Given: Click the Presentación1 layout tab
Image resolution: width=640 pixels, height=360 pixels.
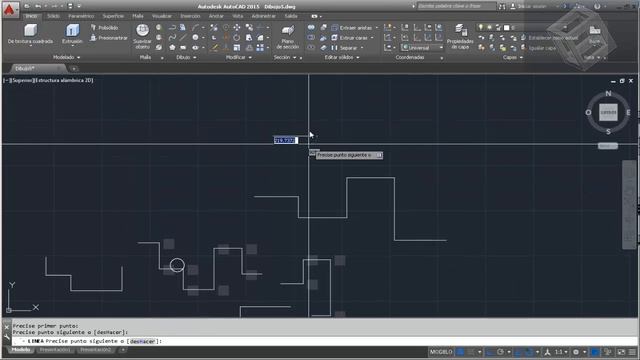Looking at the screenshot, I should click(55, 350).
